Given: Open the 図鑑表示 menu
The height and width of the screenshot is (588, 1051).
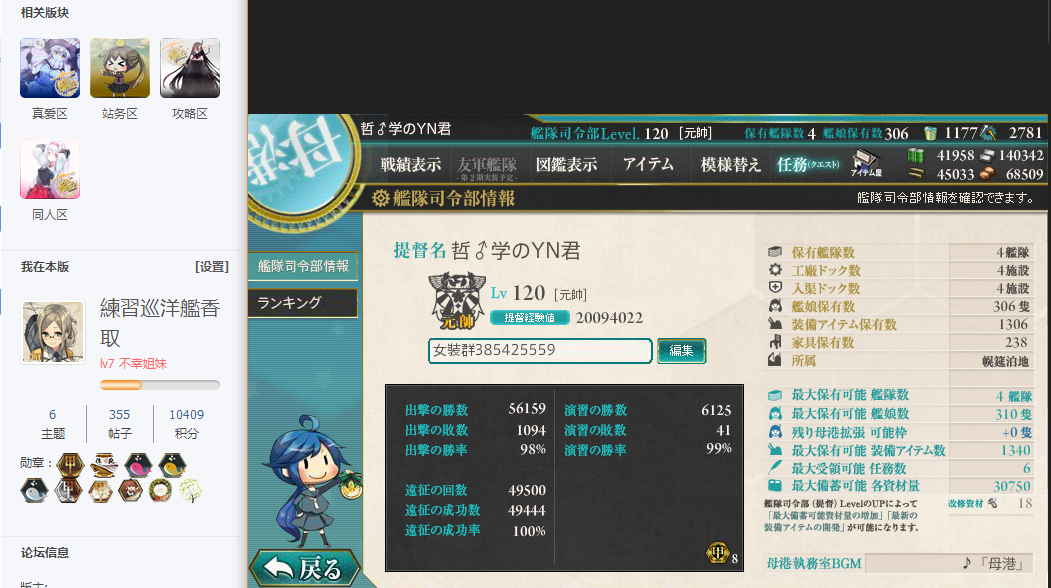Looking at the screenshot, I should pyautogui.click(x=566, y=164).
